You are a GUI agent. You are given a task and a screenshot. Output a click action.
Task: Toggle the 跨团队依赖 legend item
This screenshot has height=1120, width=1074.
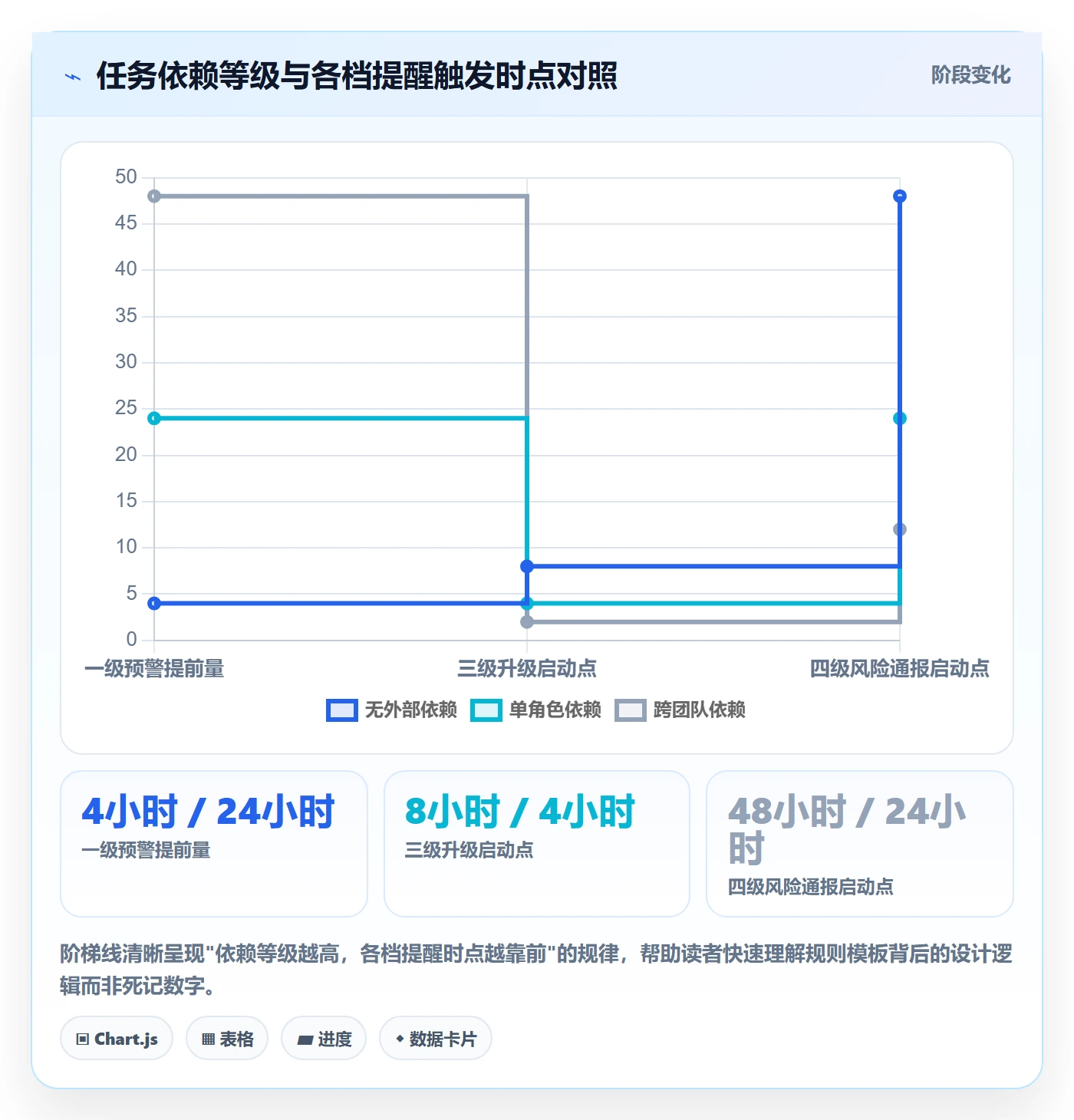click(x=680, y=710)
